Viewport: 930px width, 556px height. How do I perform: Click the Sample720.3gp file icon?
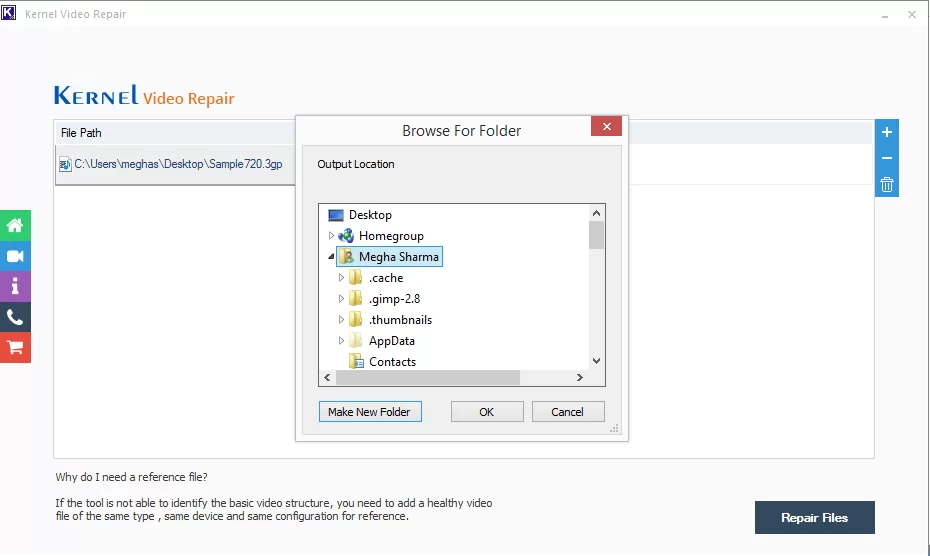[x=65, y=164]
